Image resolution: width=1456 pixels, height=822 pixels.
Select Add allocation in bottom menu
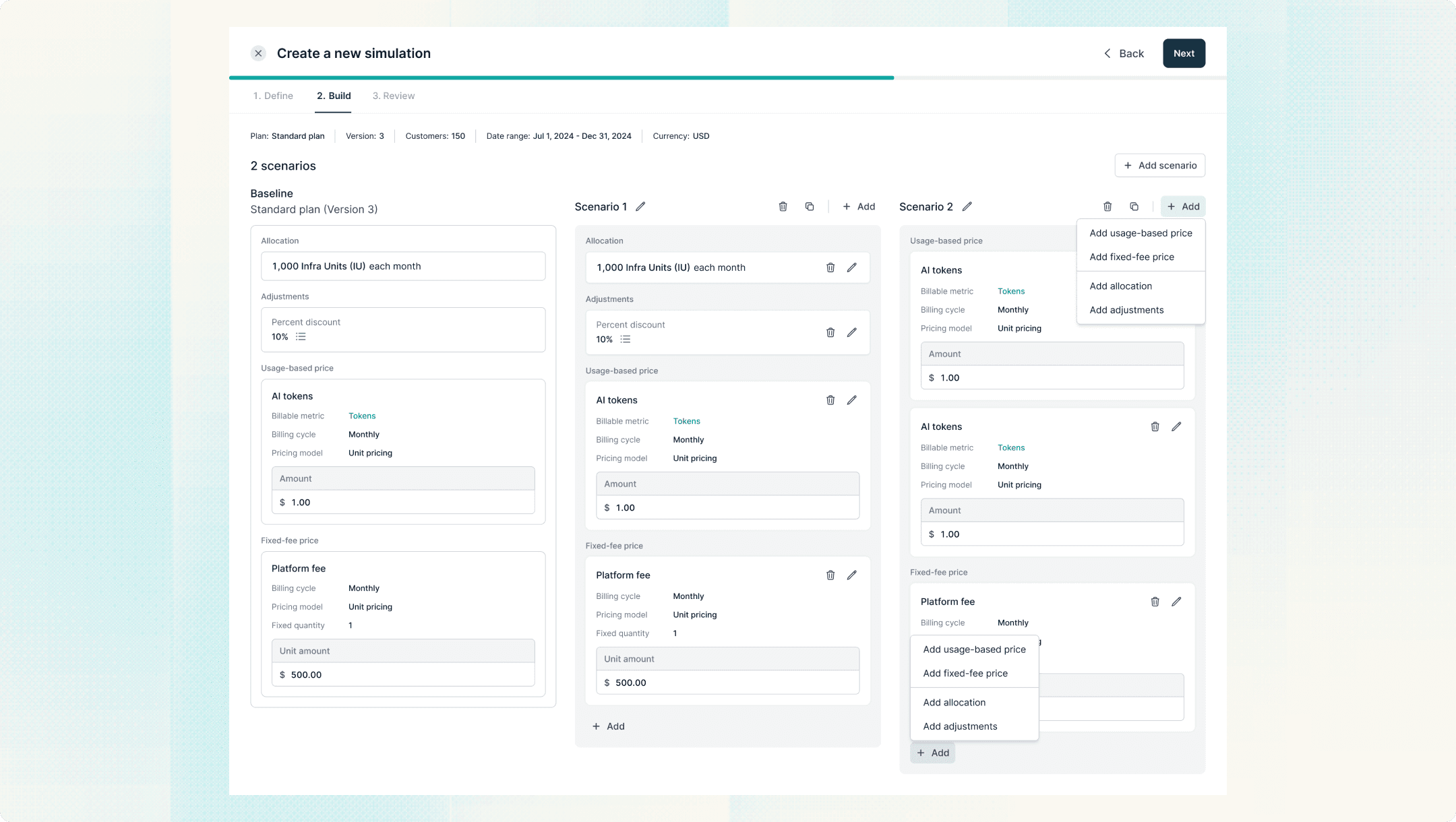(954, 702)
